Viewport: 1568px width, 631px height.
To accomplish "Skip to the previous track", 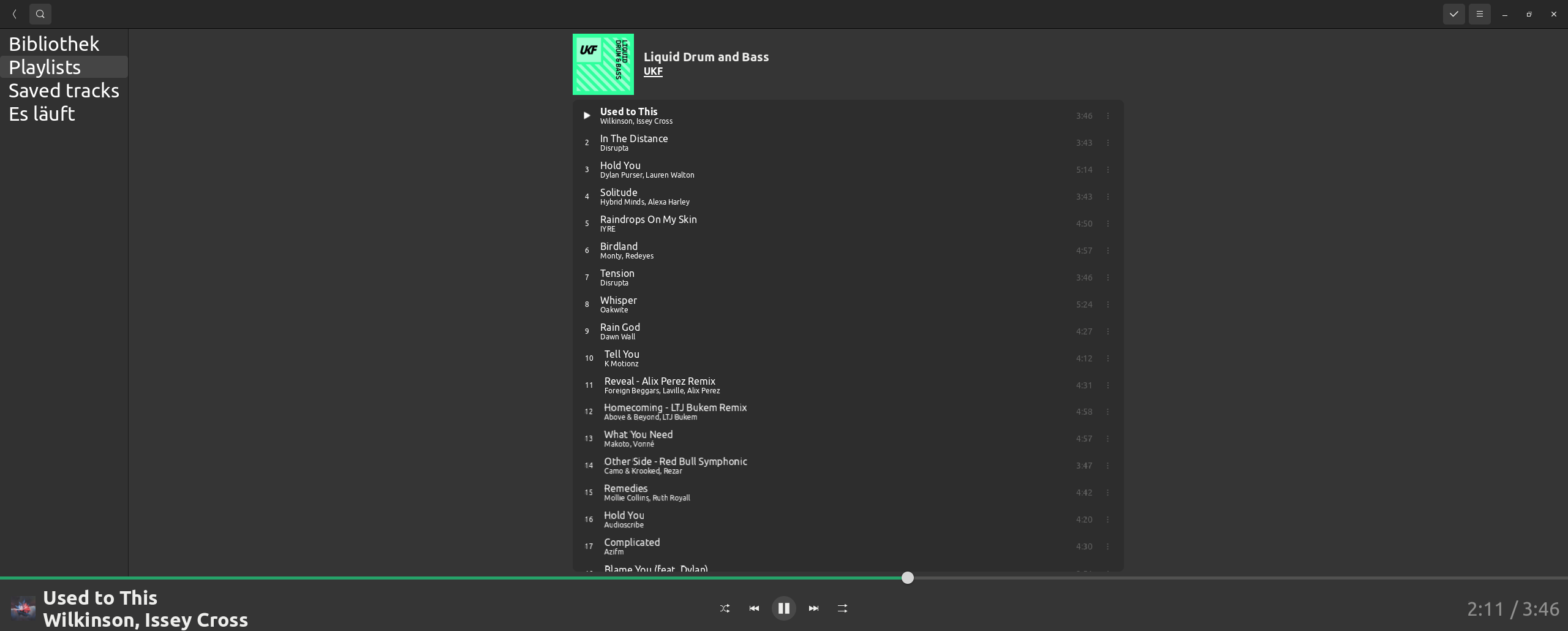I will [754, 608].
